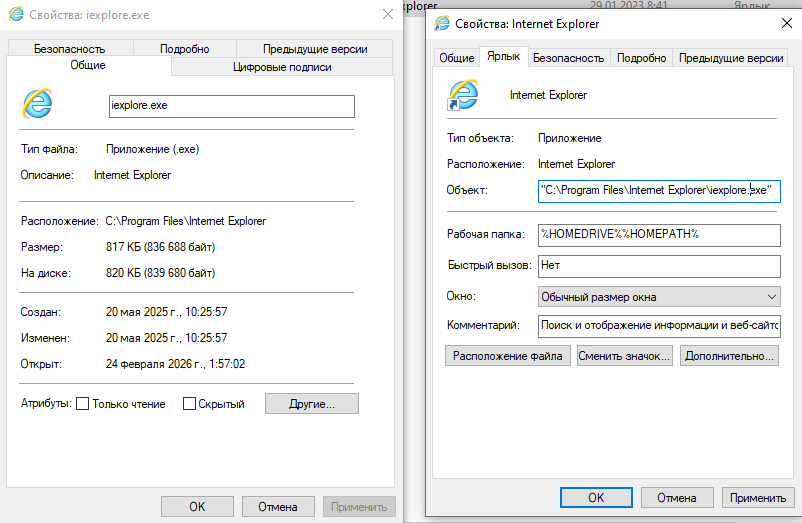
Task: Close the iexplore.exe properties window
Action: 388,14
